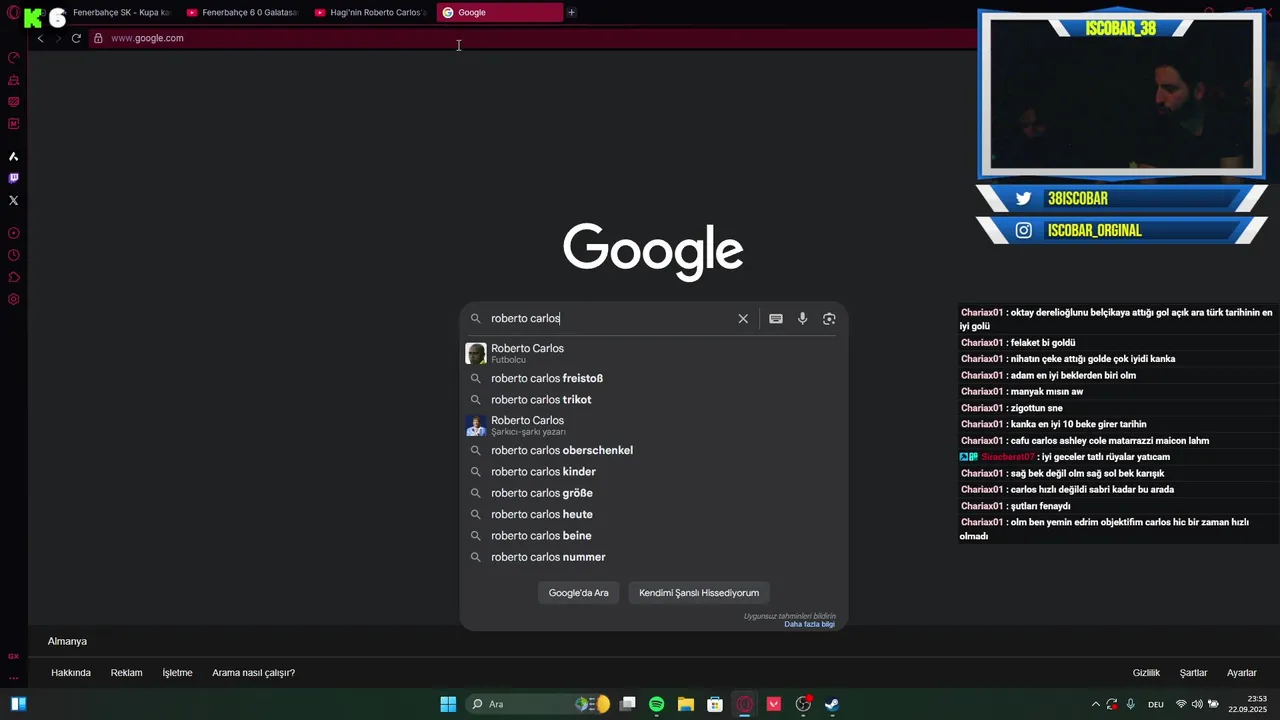Image resolution: width=1280 pixels, height=720 pixels.
Task: Open the Windows Start menu
Action: 448,704
